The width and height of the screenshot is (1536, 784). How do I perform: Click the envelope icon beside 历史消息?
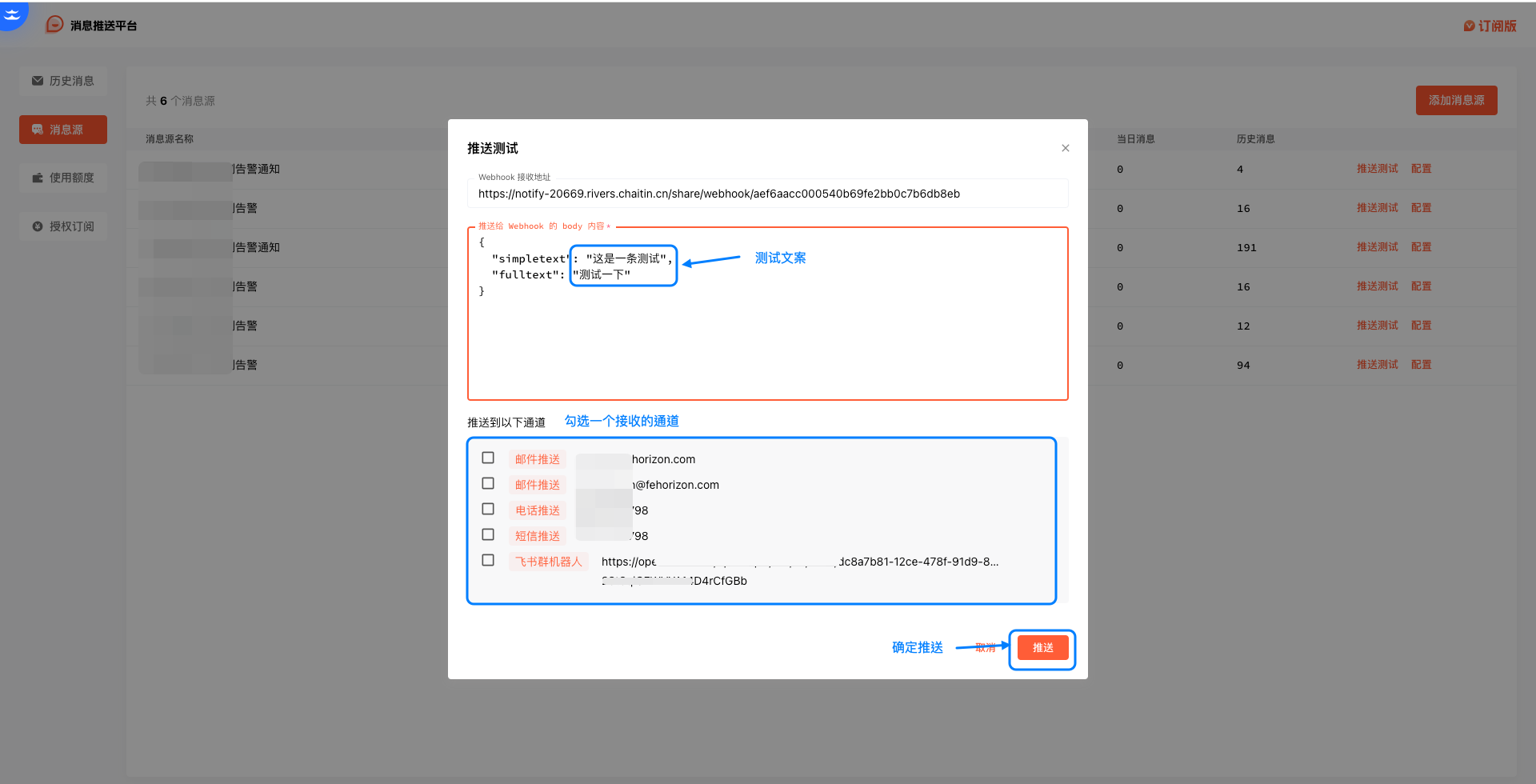(x=38, y=81)
